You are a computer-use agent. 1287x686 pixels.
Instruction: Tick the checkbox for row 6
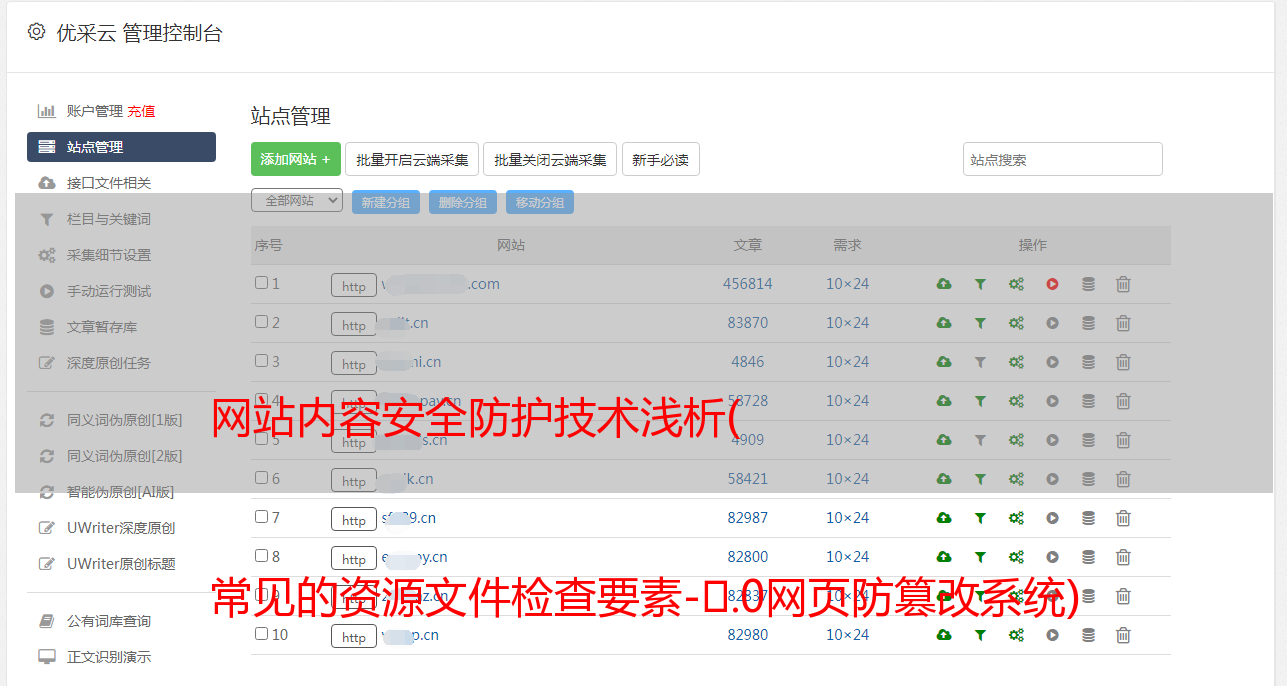[x=261, y=478]
